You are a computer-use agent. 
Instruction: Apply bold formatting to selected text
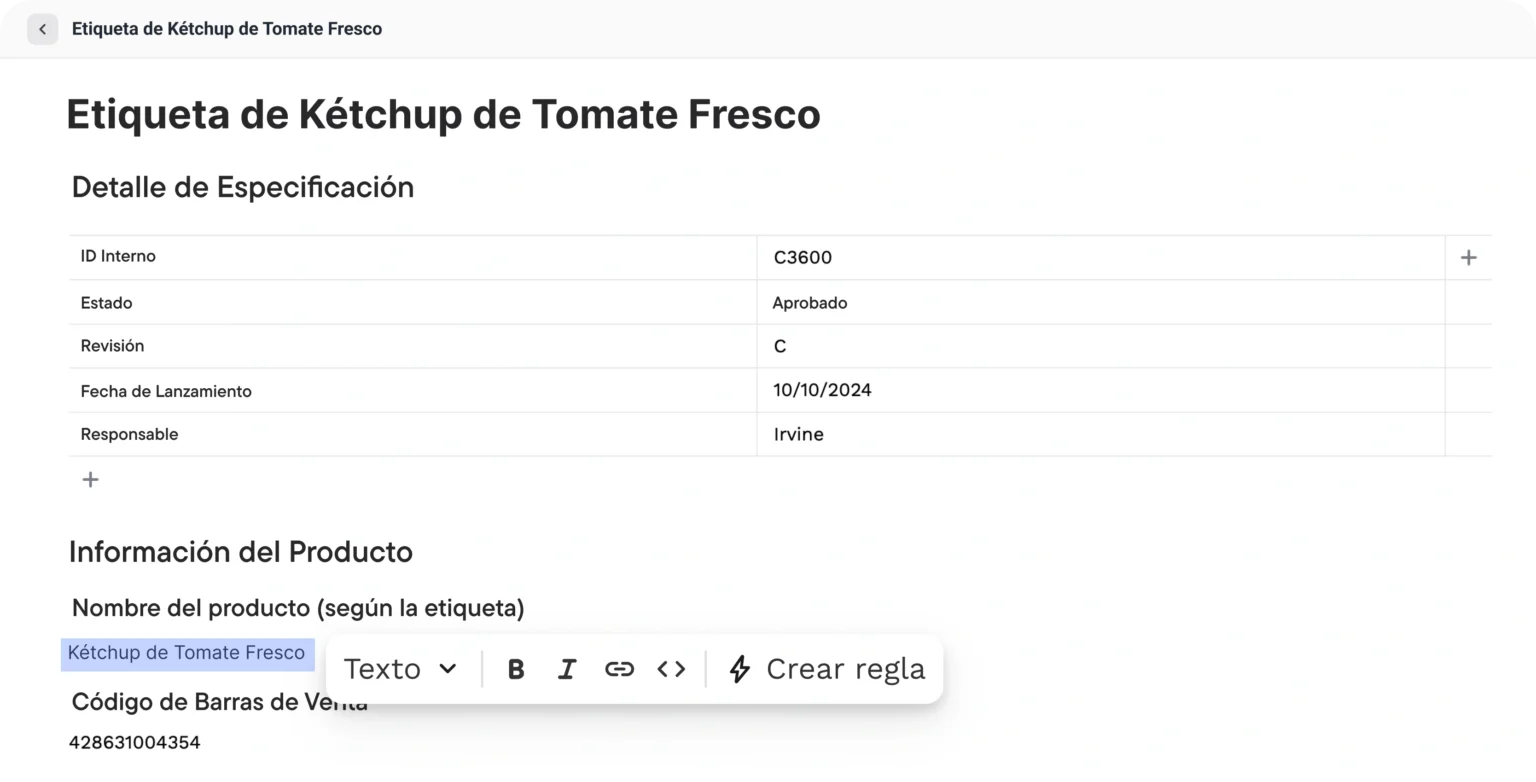pos(516,669)
